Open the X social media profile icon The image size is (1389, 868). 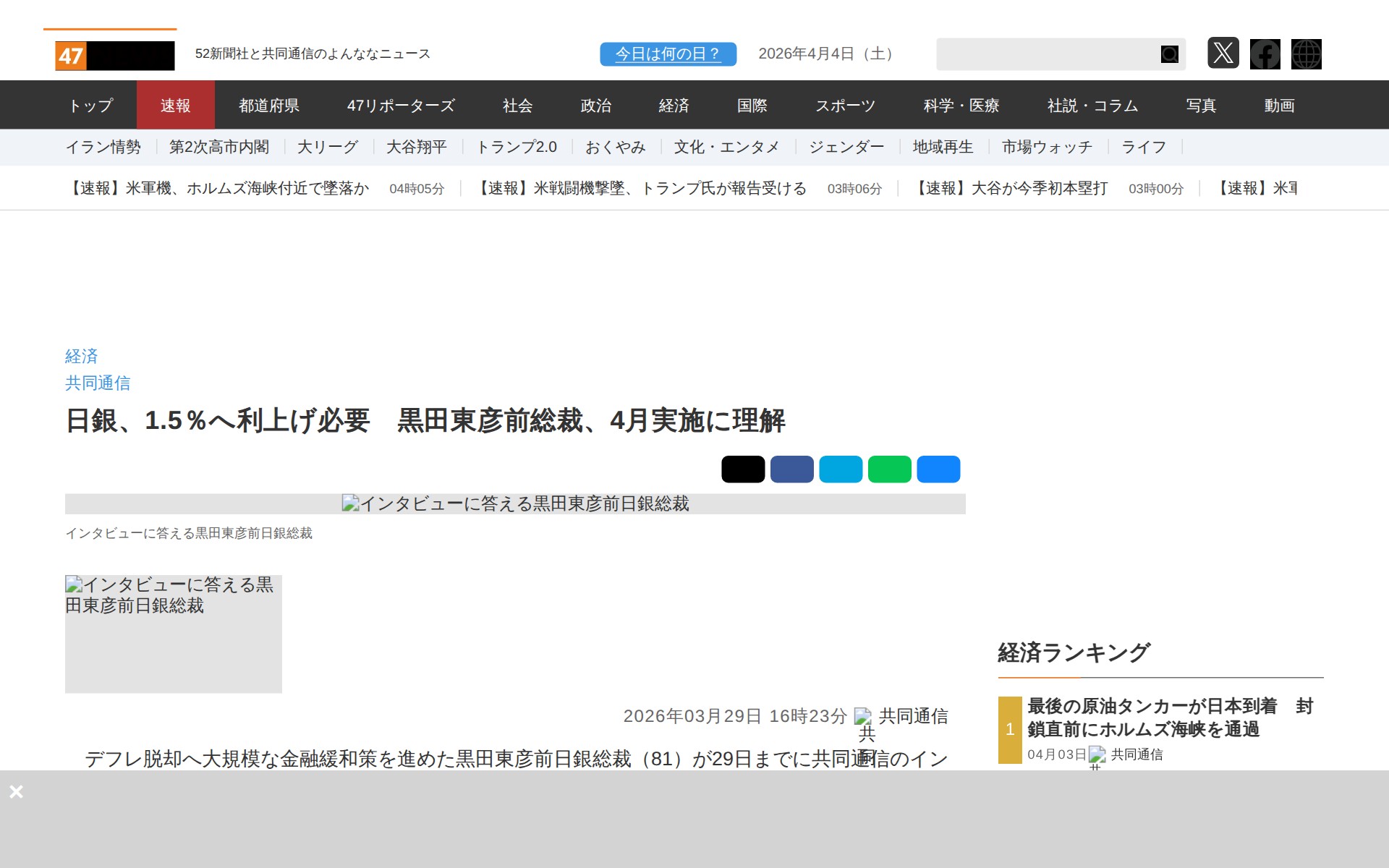(x=1224, y=54)
